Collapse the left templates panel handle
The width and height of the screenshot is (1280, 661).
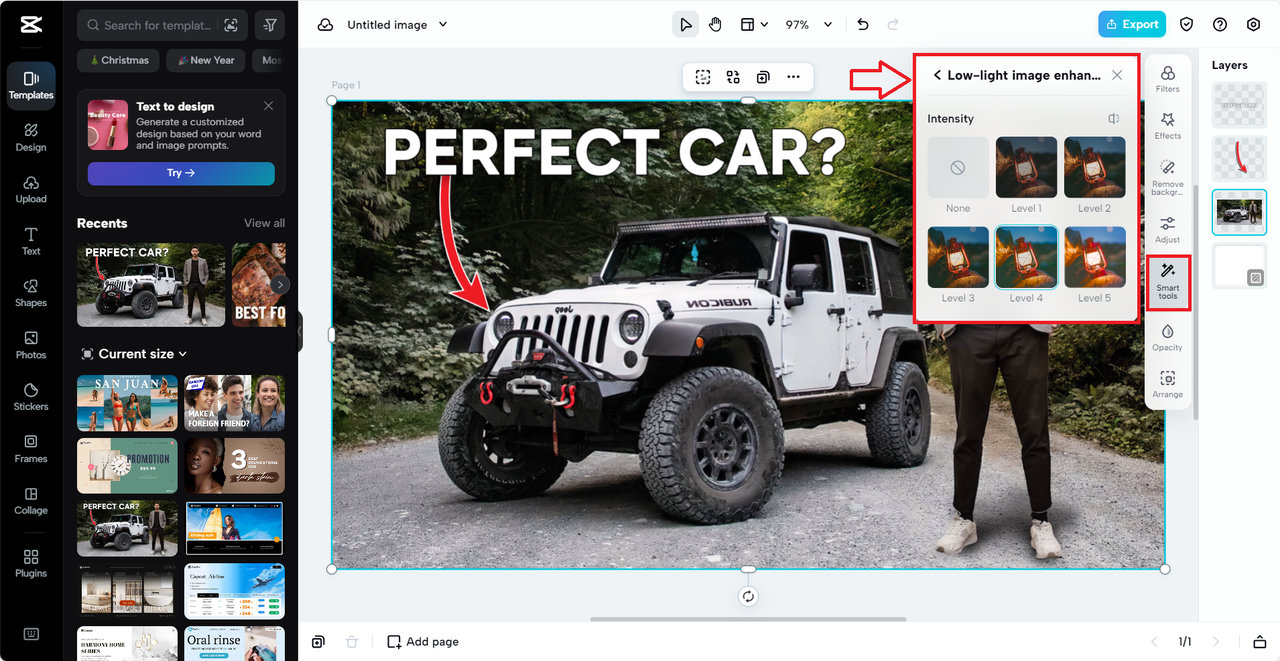tap(299, 331)
